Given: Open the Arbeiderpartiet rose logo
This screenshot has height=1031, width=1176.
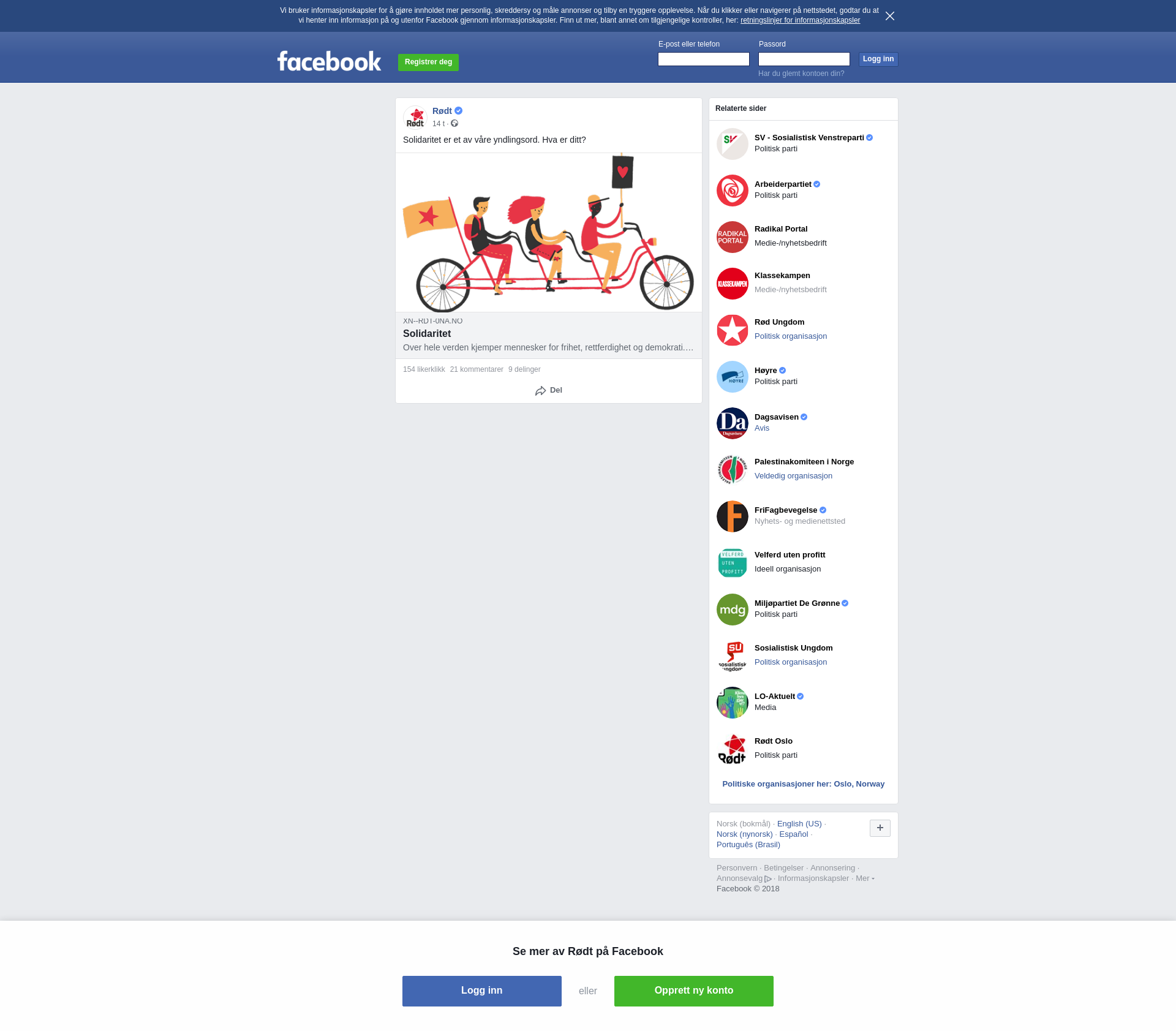Looking at the screenshot, I should (733, 191).
